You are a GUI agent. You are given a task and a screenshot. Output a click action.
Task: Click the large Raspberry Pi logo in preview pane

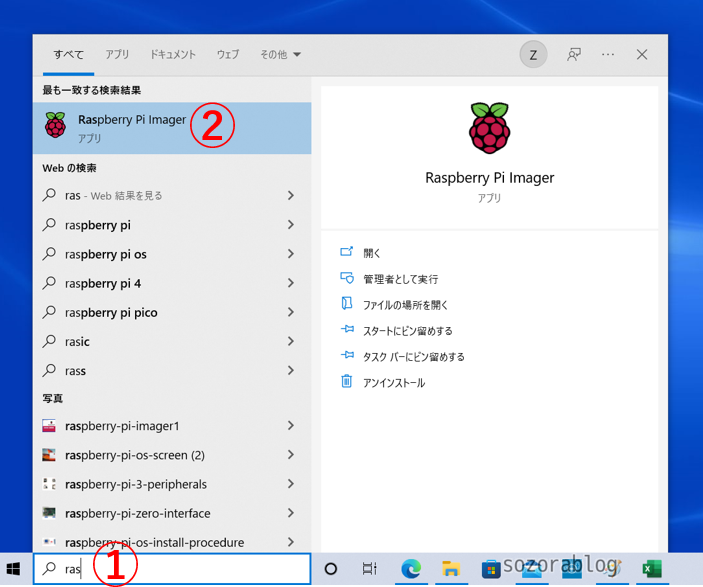tap(489, 128)
